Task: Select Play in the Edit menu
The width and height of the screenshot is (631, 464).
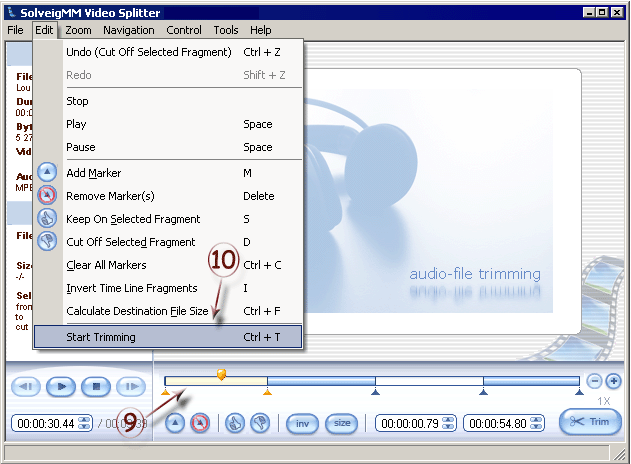Action: (x=168, y=124)
